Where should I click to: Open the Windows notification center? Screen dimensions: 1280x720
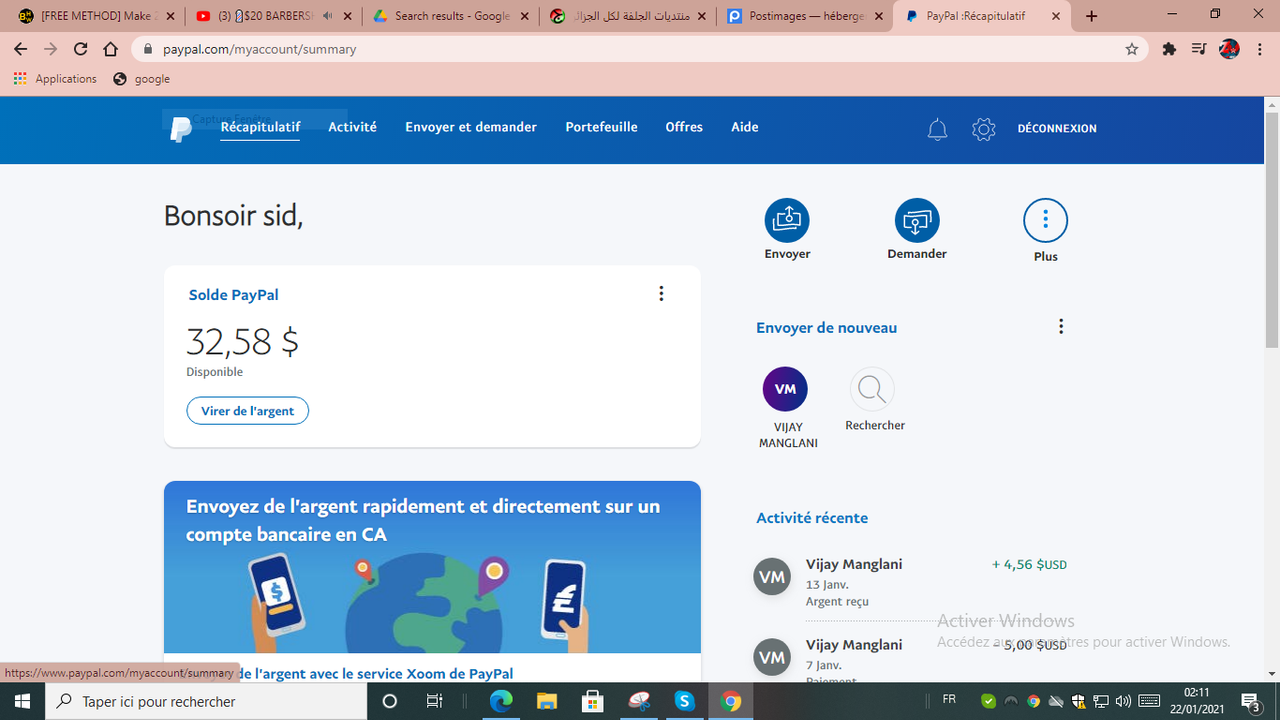(x=1250, y=701)
